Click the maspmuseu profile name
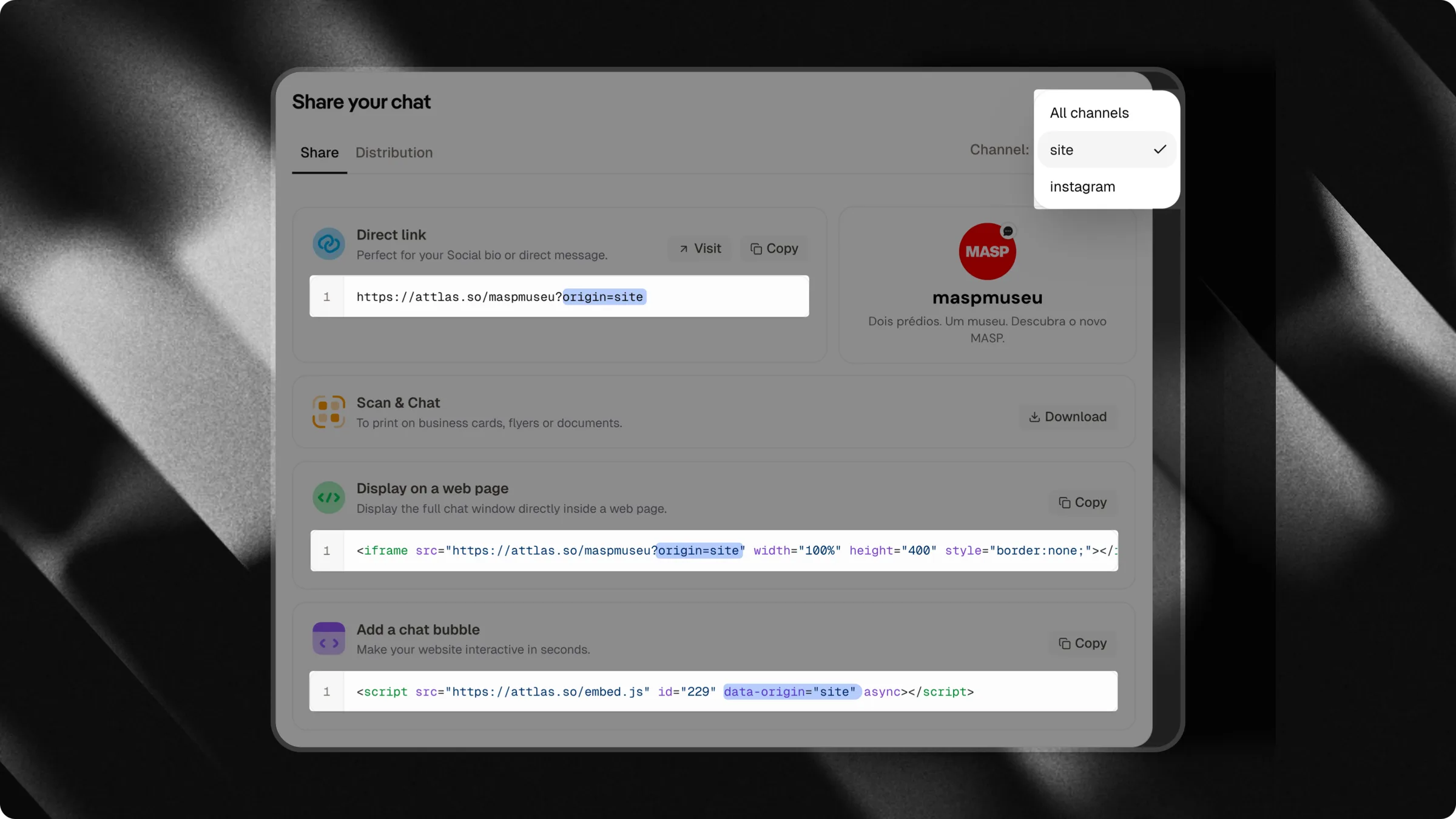 click(x=987, y=298)
